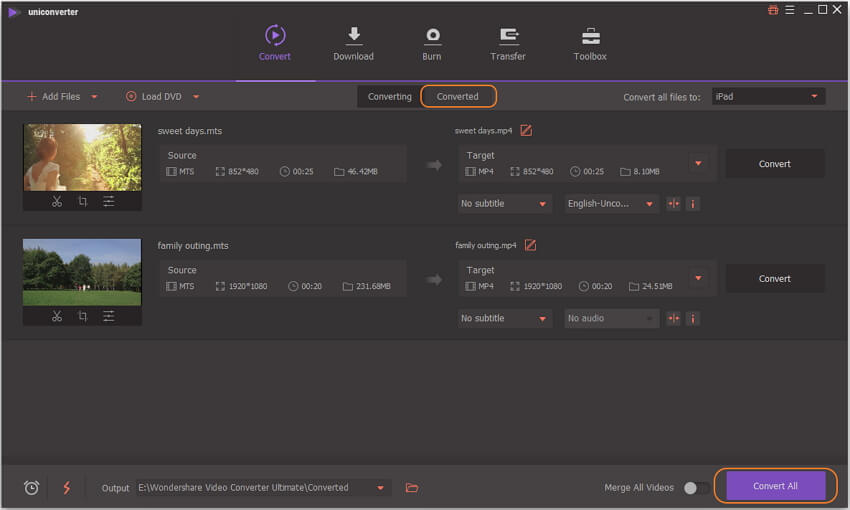This screenshot has width=850, height=510.
Task: Open the output folder icon
Action: coord(411,488)
